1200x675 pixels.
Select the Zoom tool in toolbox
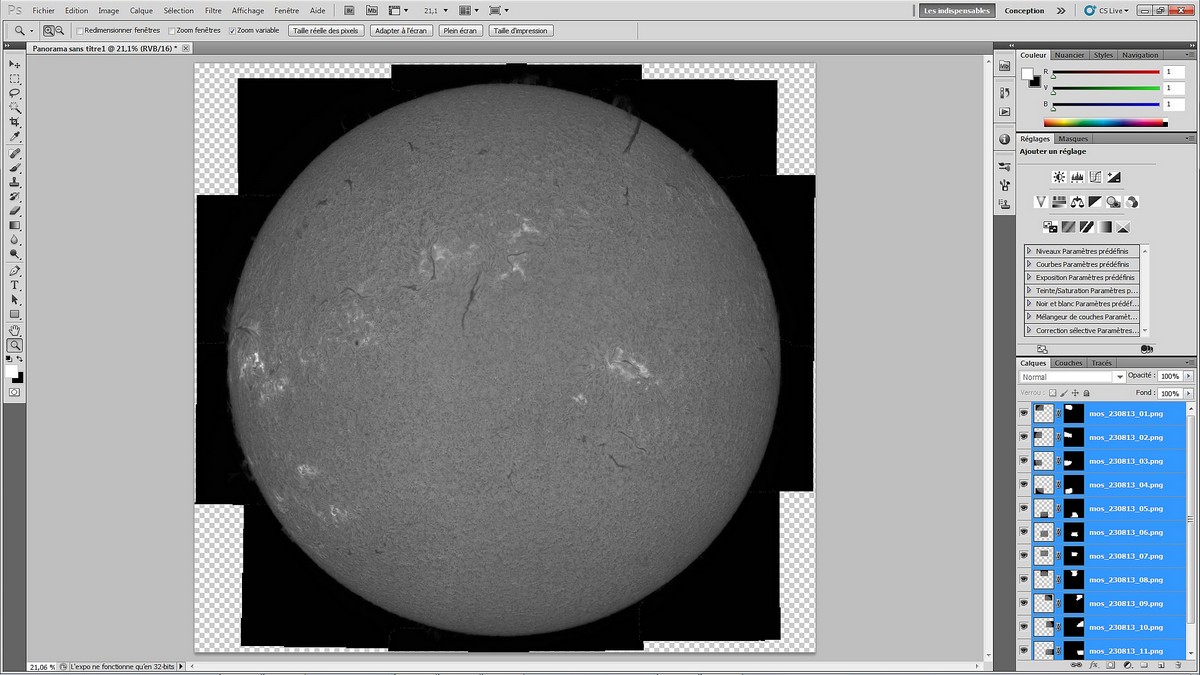click(x=15, y=345)
